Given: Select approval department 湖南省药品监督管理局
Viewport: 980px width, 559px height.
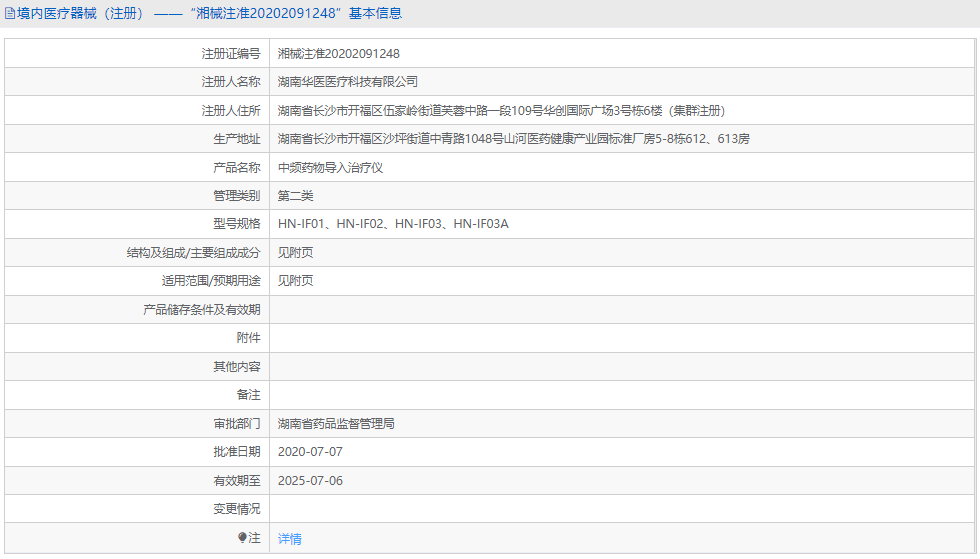Looking at the screenshot, I should point(336,424).
